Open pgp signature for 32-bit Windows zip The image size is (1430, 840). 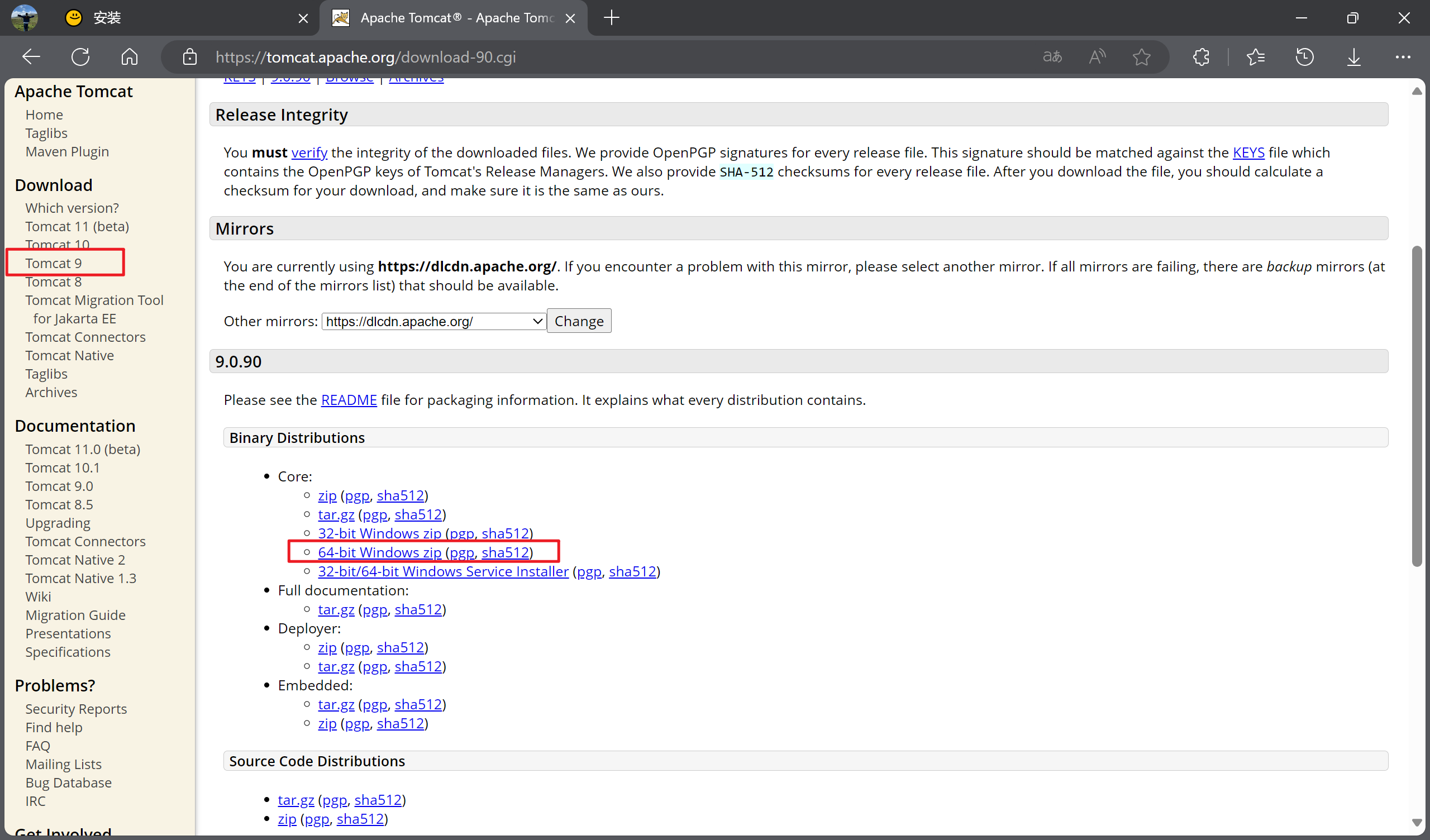point(462,533)
